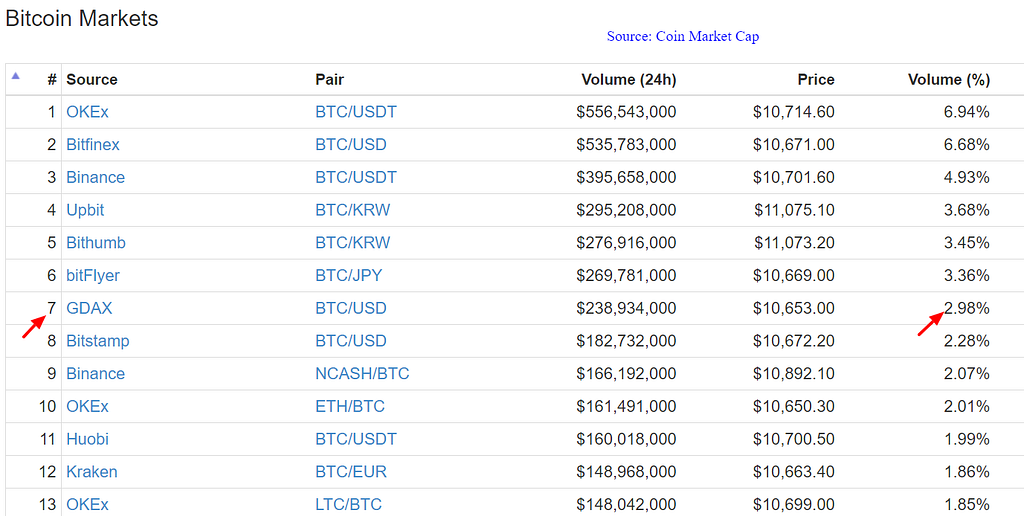Click the BTC/EUR pair link
This screenshot has width=1024, height=516.
351,472
